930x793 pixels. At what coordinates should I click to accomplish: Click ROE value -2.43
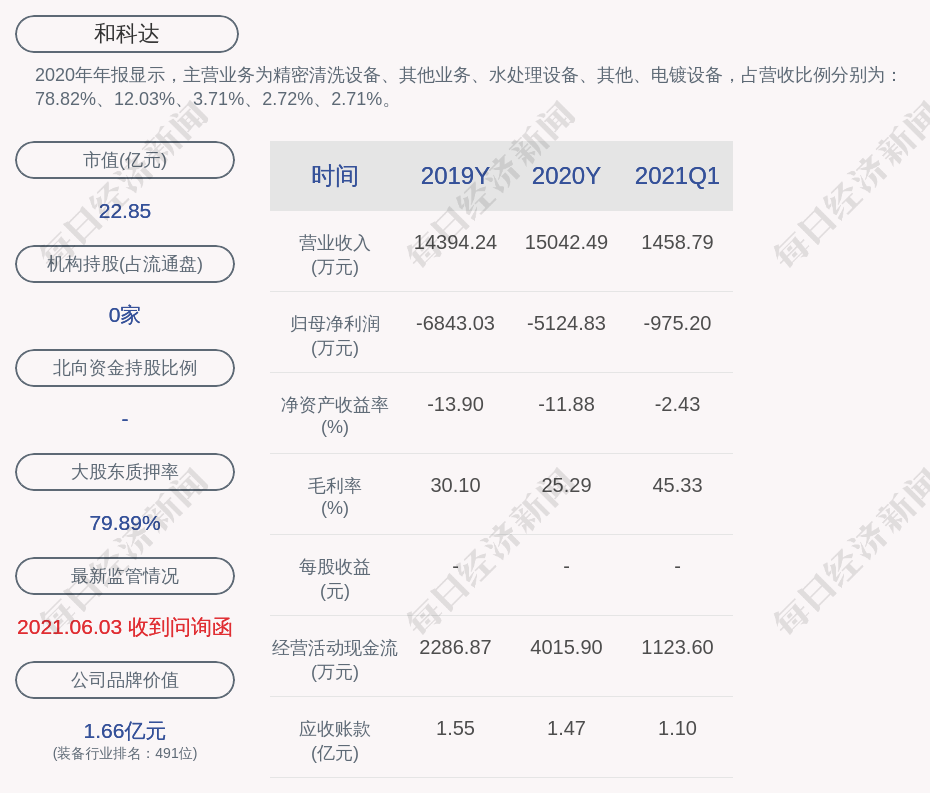[x=677, y=405]
